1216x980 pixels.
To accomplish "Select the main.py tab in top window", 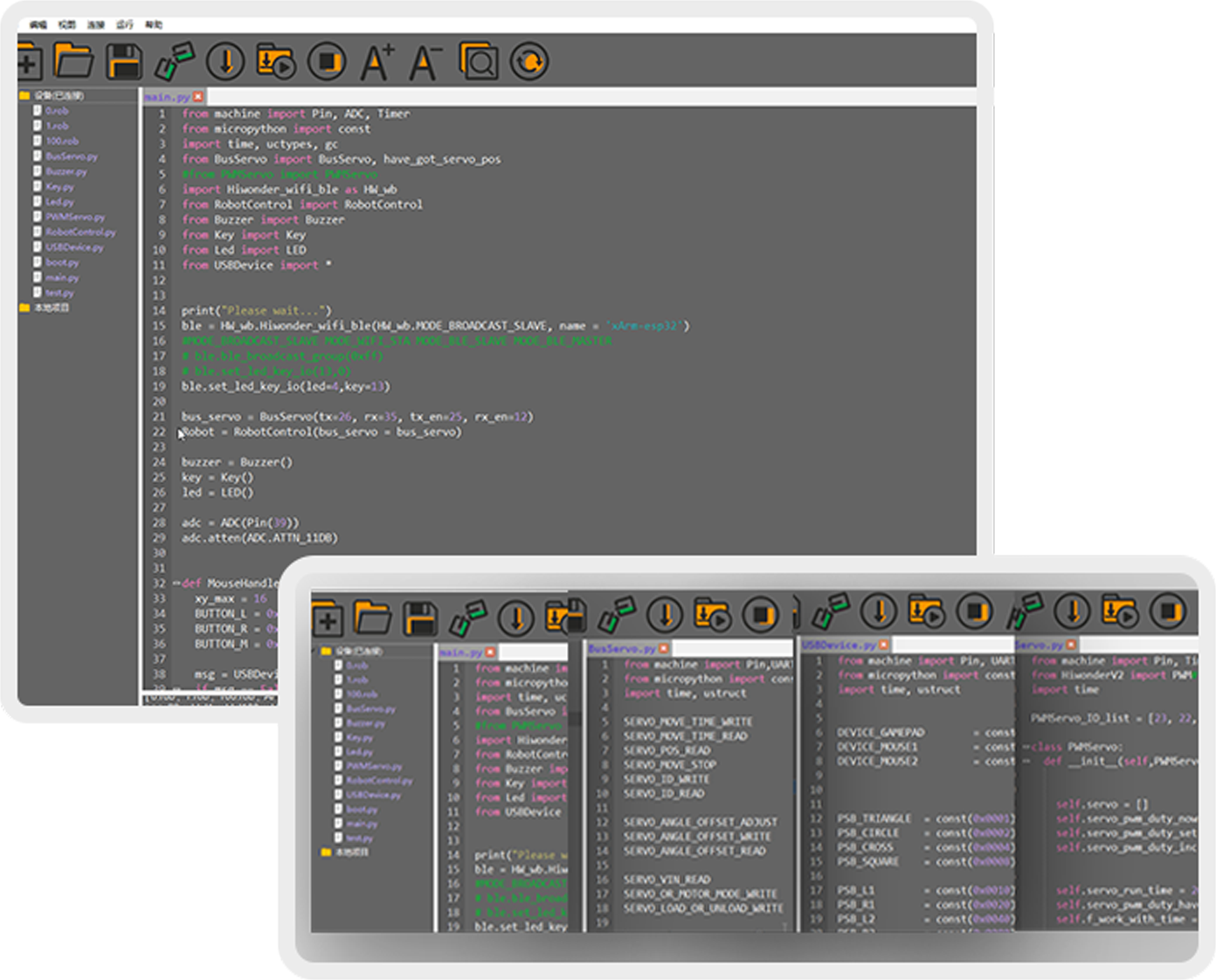I will (167, 97).
